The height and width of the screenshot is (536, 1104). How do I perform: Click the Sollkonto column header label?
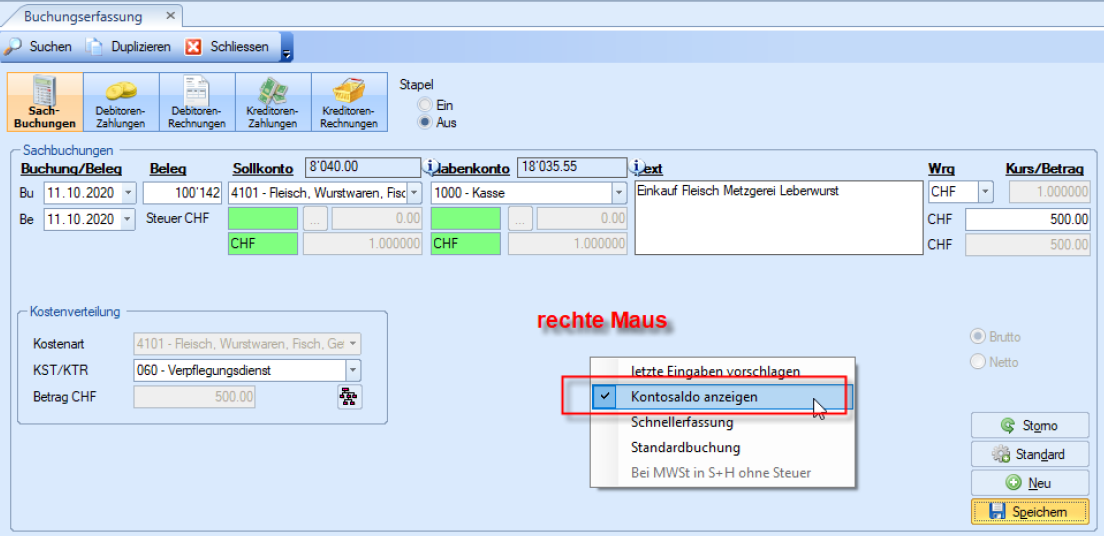tap(263, 169)
